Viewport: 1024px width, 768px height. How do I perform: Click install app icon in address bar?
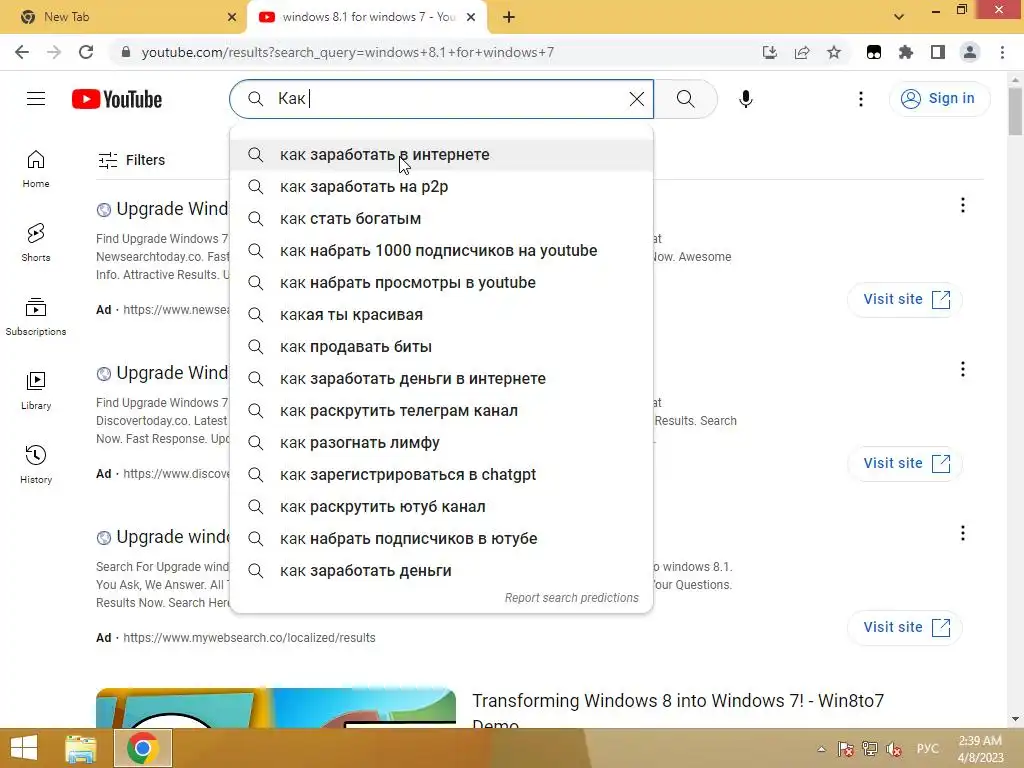770,52
